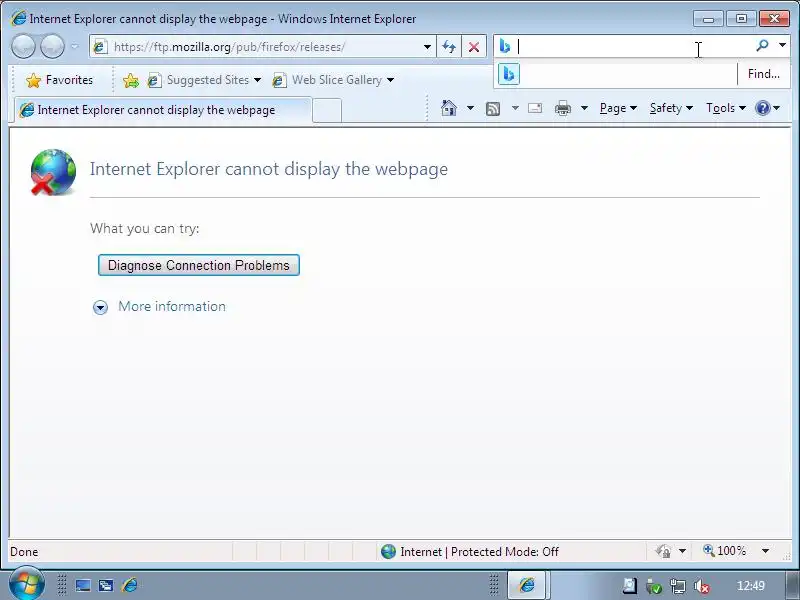Click the Back navigation button
The width and height of the screenshot is (800, 600).
pos(23,47)
